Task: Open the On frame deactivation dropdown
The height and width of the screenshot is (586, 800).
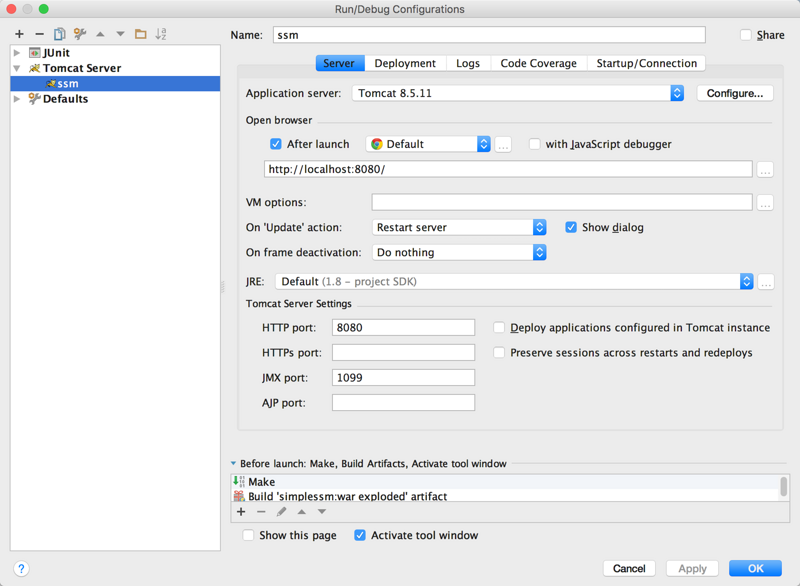Action: coord(459,252)
